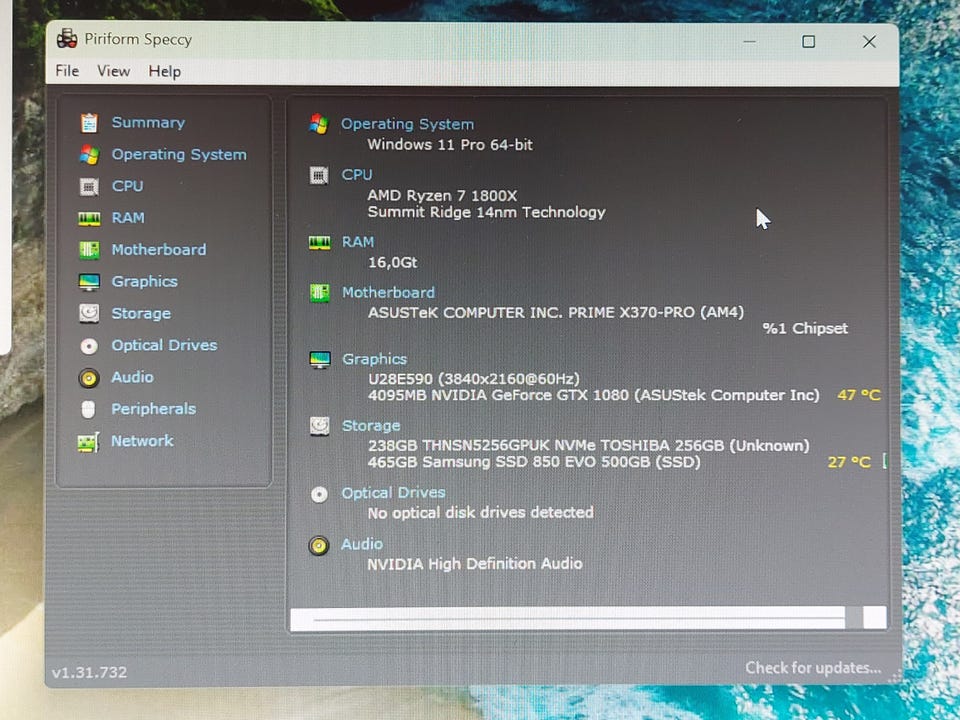Click the Storage drive icon in summary panel

(x=320, y=426)
